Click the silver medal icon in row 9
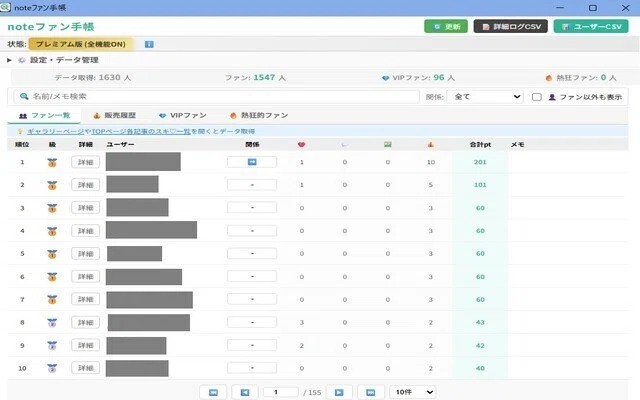The image size is (640, 400). pos(52,346)
